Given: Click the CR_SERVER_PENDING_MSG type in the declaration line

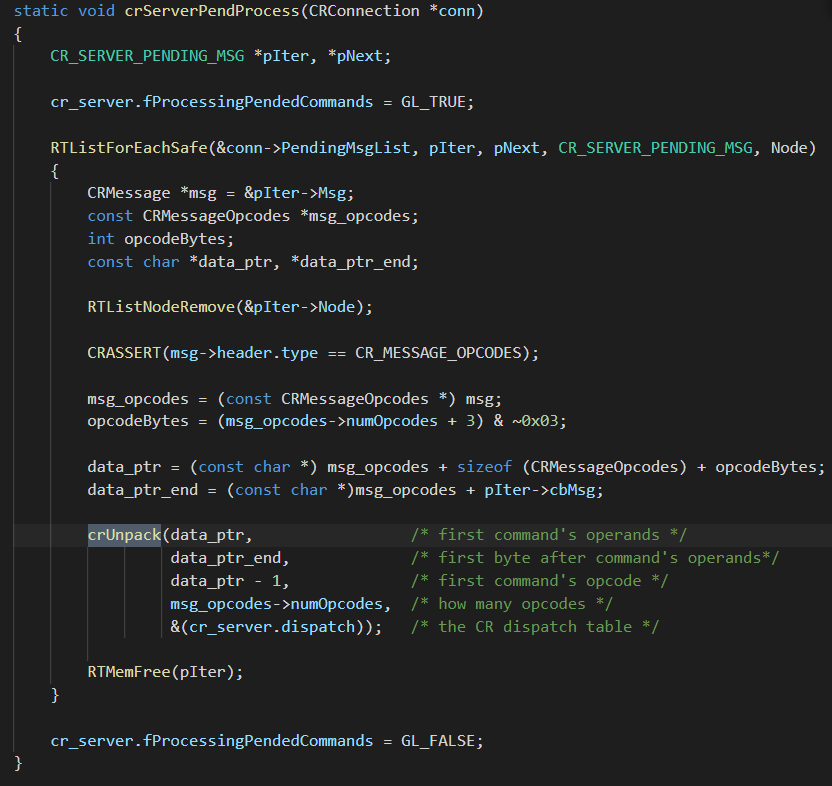Looking at the screenshot, I should (147, 56).
